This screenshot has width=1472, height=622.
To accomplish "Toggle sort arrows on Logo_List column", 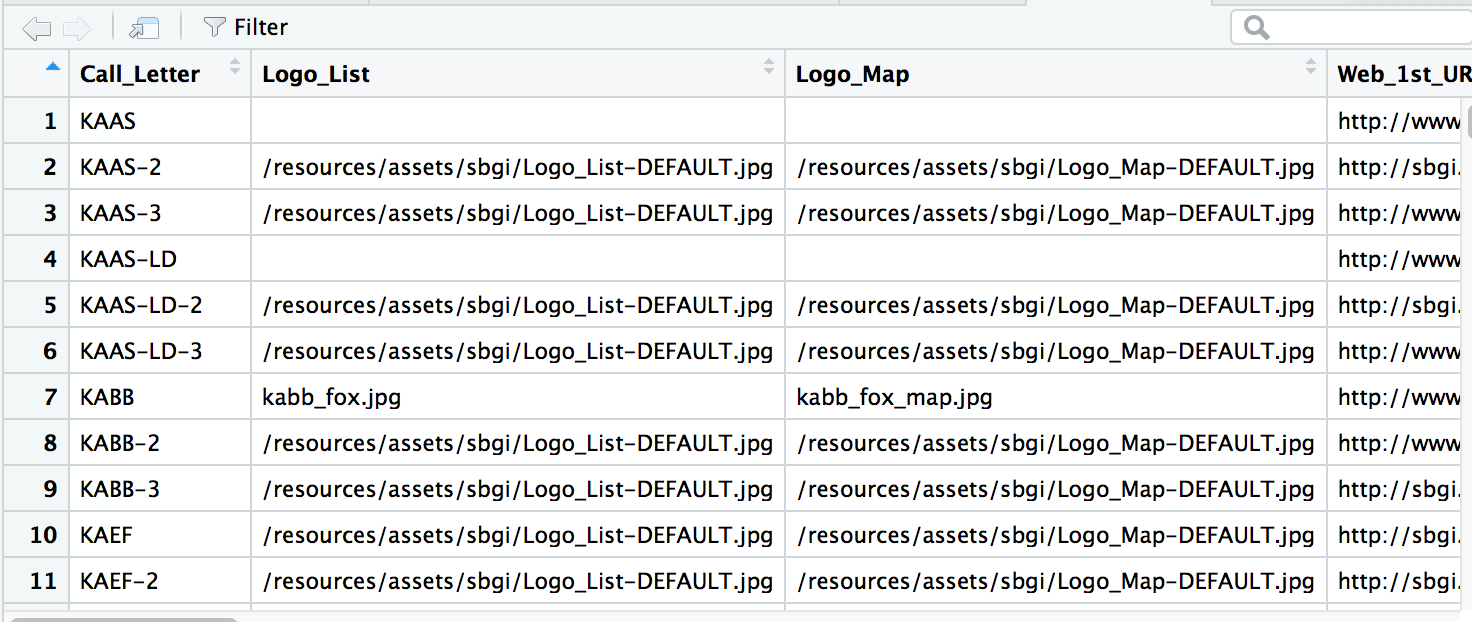I will (x=768, y=67).
